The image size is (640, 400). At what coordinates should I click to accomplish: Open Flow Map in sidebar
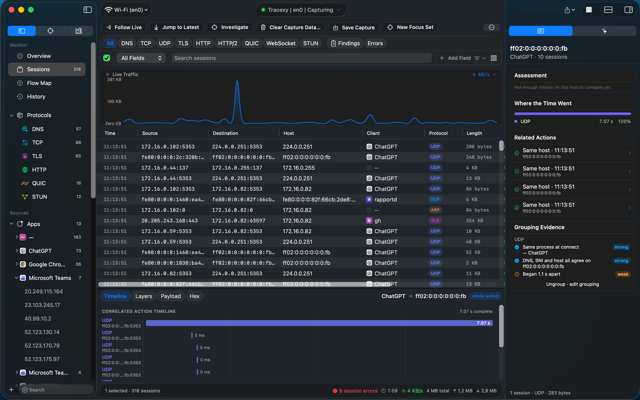47,83
